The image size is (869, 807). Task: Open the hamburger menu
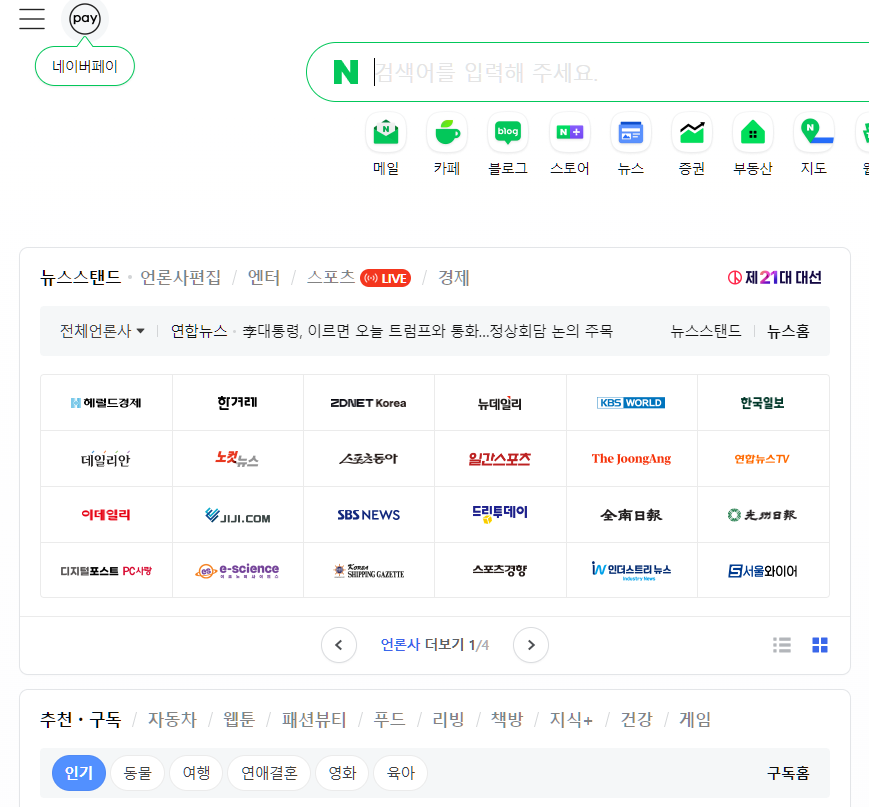(32, 19)
